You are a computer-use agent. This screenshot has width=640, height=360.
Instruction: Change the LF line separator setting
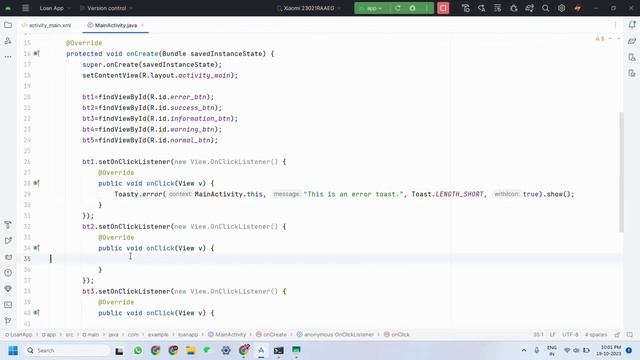pyautogui.click(x=552, y=335)
